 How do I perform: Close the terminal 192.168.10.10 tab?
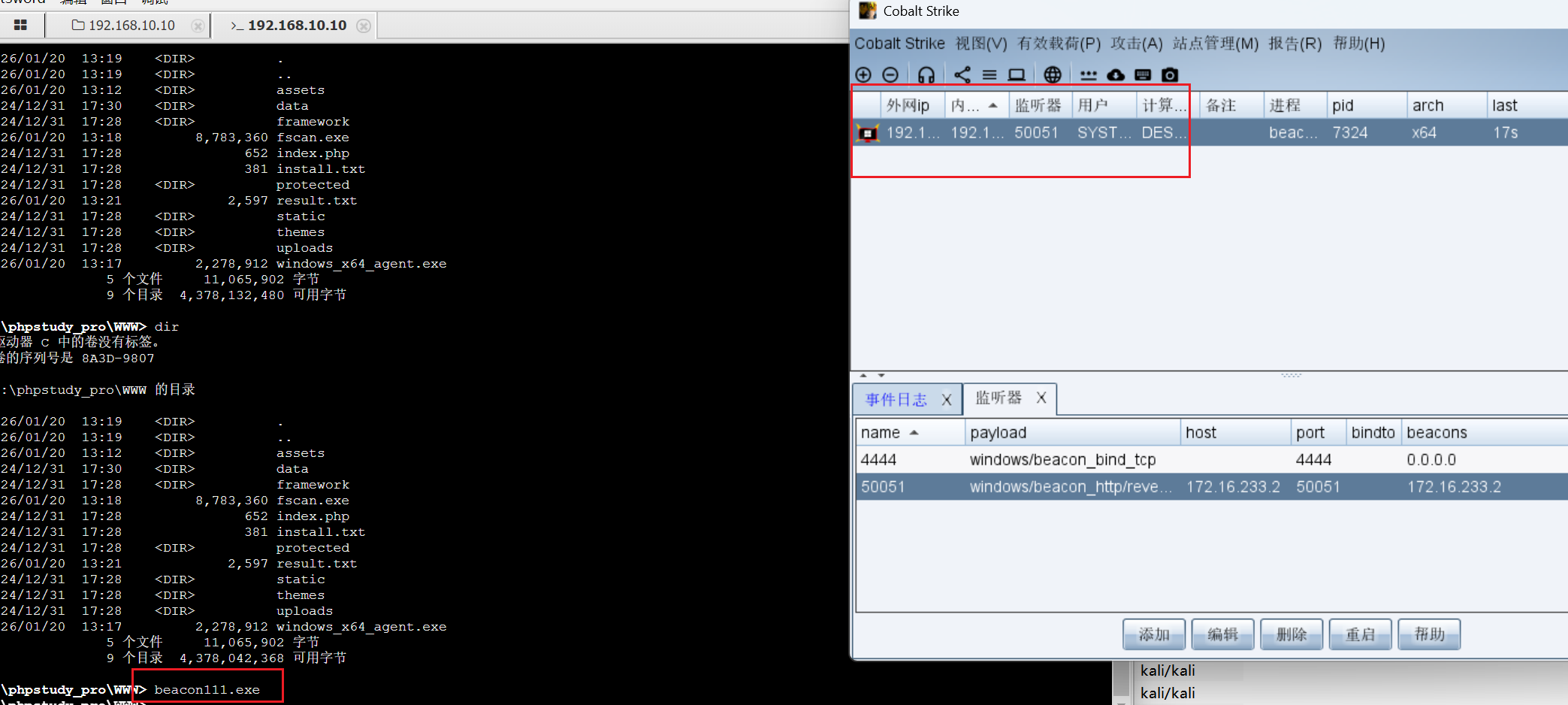[x=364, y=26]
